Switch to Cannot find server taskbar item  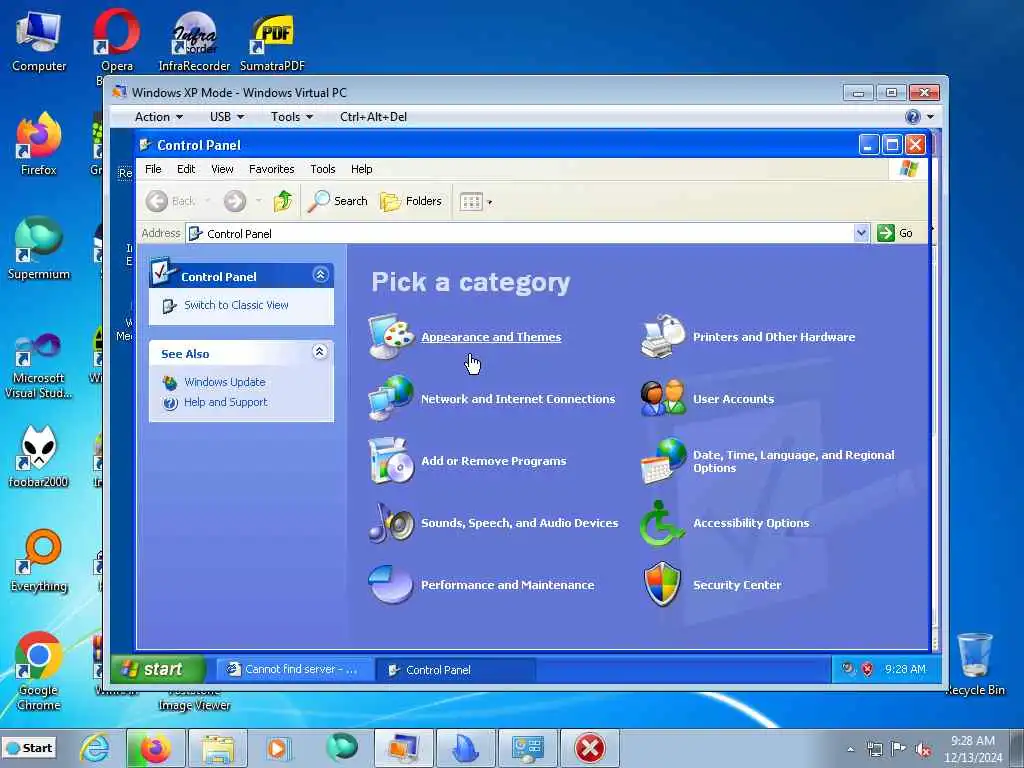coord(295,669)
